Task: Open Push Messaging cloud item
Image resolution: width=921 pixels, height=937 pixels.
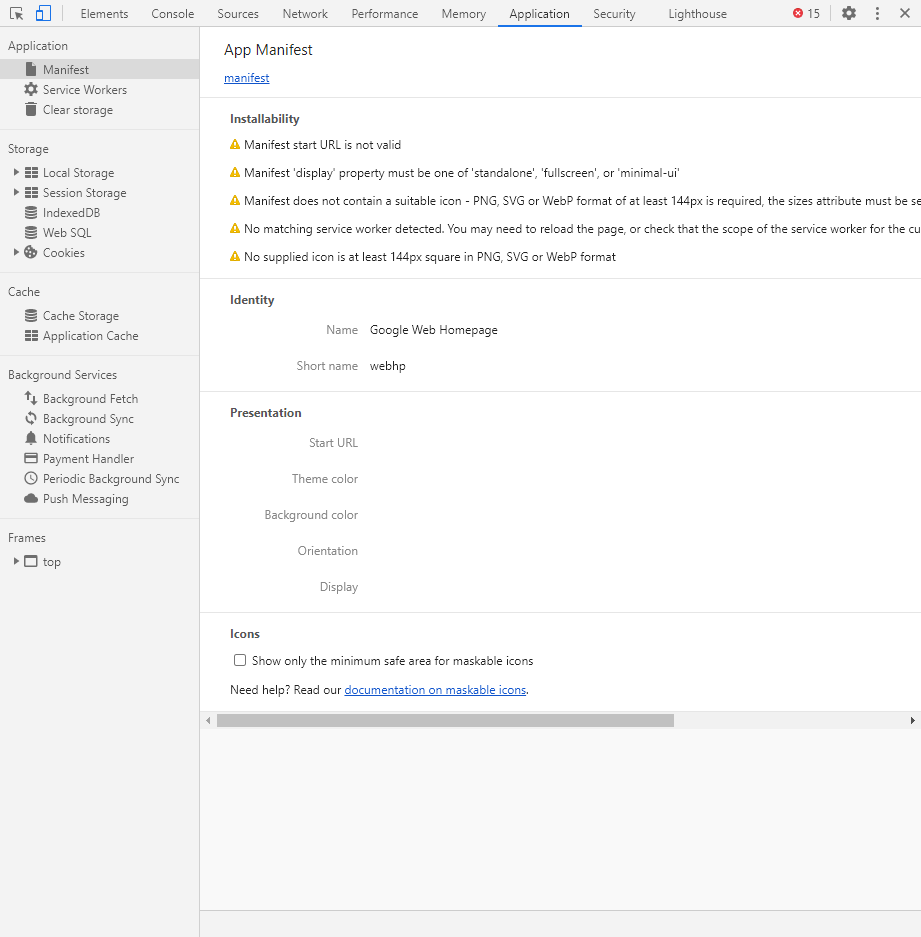Action: (85, 499)
